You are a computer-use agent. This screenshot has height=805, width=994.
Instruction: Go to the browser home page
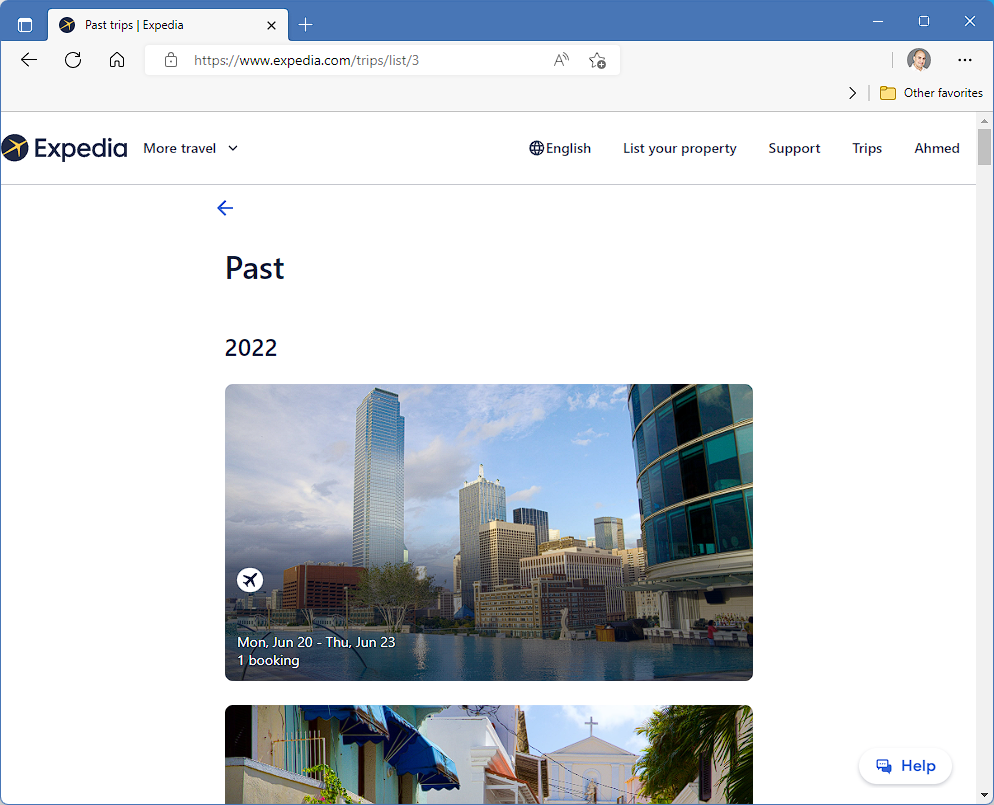[x=117, y=60]
